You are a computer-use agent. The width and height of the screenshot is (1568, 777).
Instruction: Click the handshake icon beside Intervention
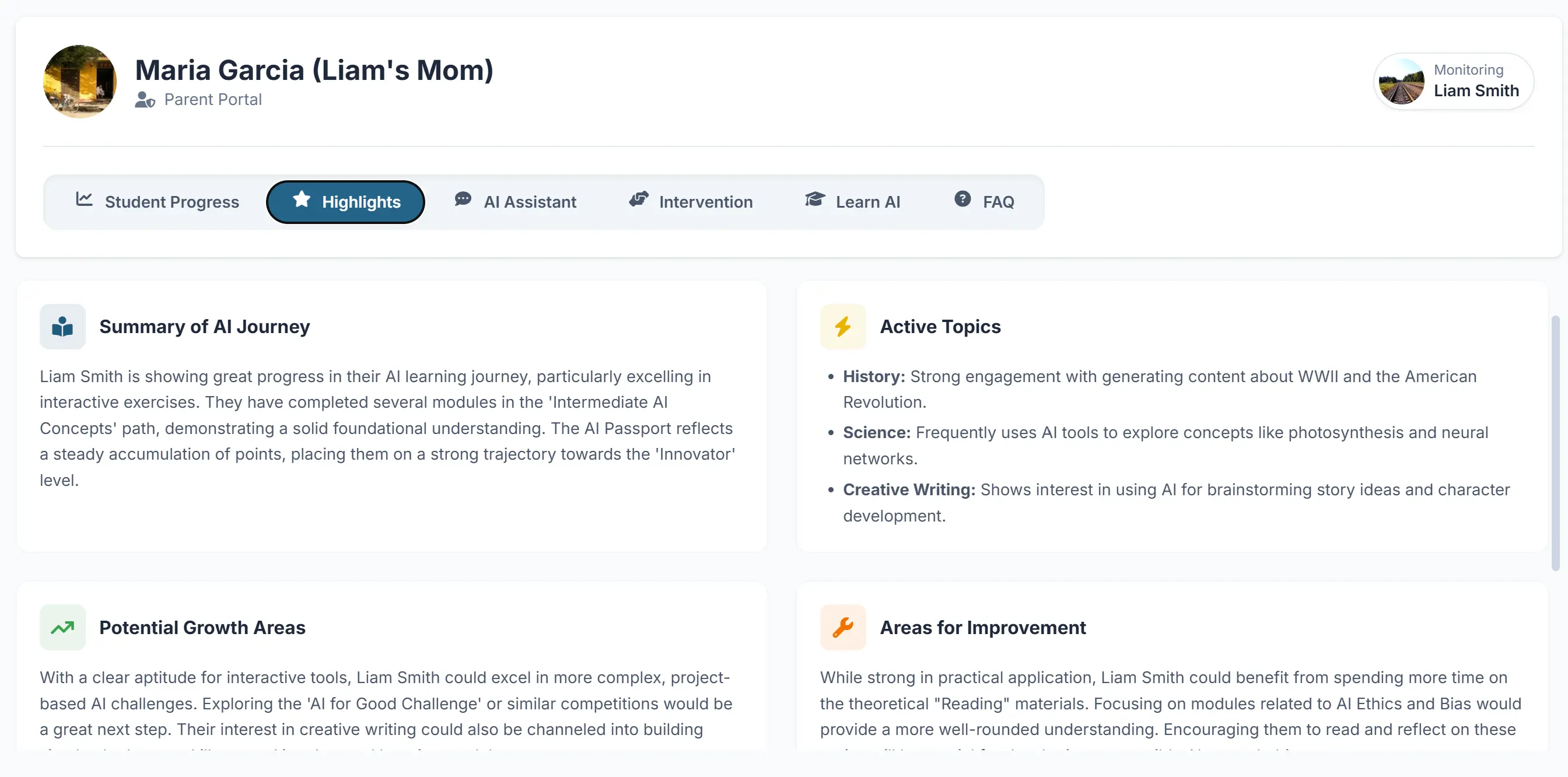click(638, 199)
